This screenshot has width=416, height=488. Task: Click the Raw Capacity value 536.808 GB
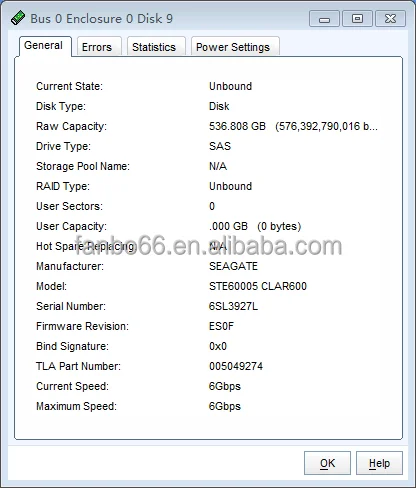237,126
